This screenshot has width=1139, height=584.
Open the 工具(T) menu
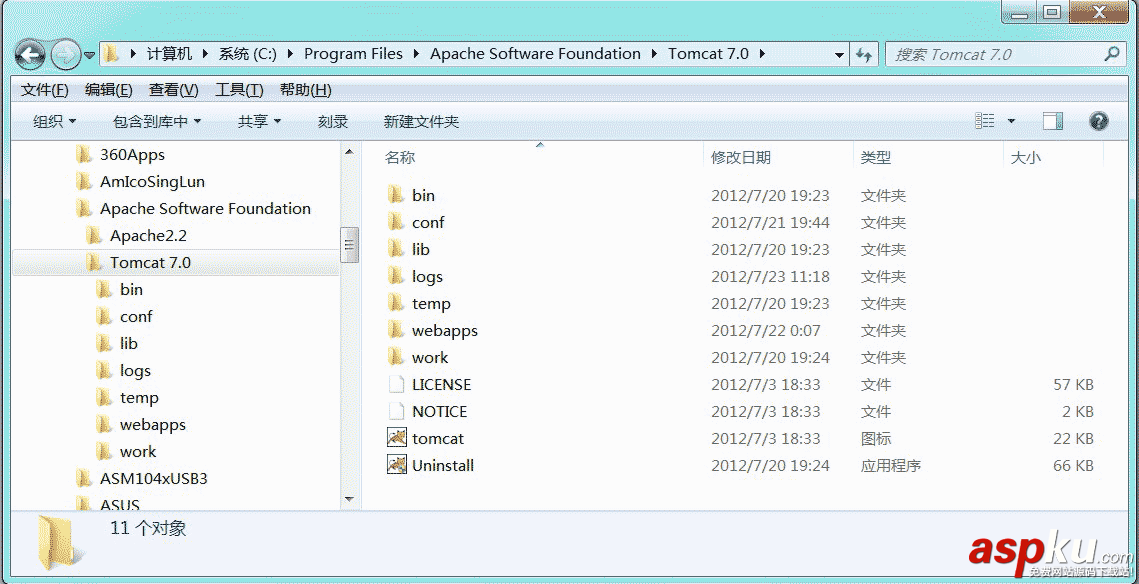(239, 90)
